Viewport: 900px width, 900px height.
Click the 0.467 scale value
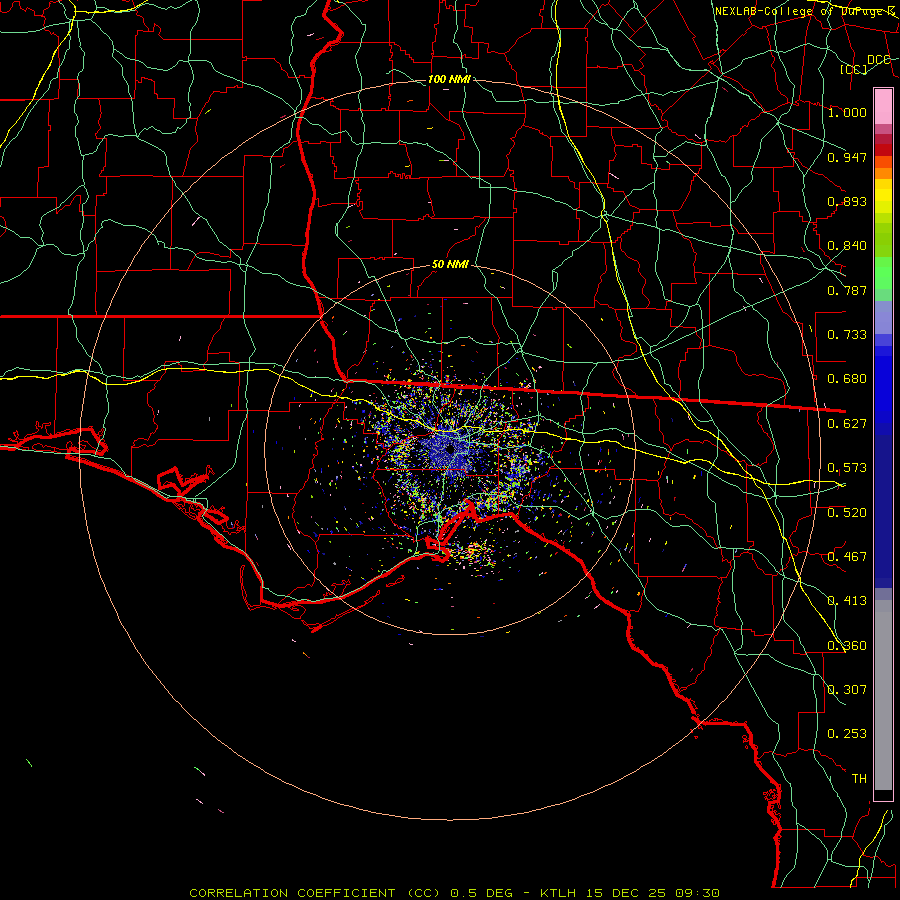click(x=847, y=557)
